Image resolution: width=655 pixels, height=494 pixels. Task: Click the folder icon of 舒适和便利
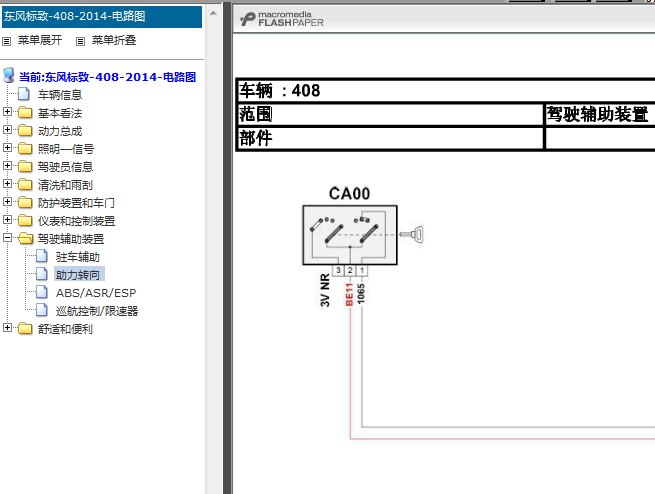tap(25, 328)
